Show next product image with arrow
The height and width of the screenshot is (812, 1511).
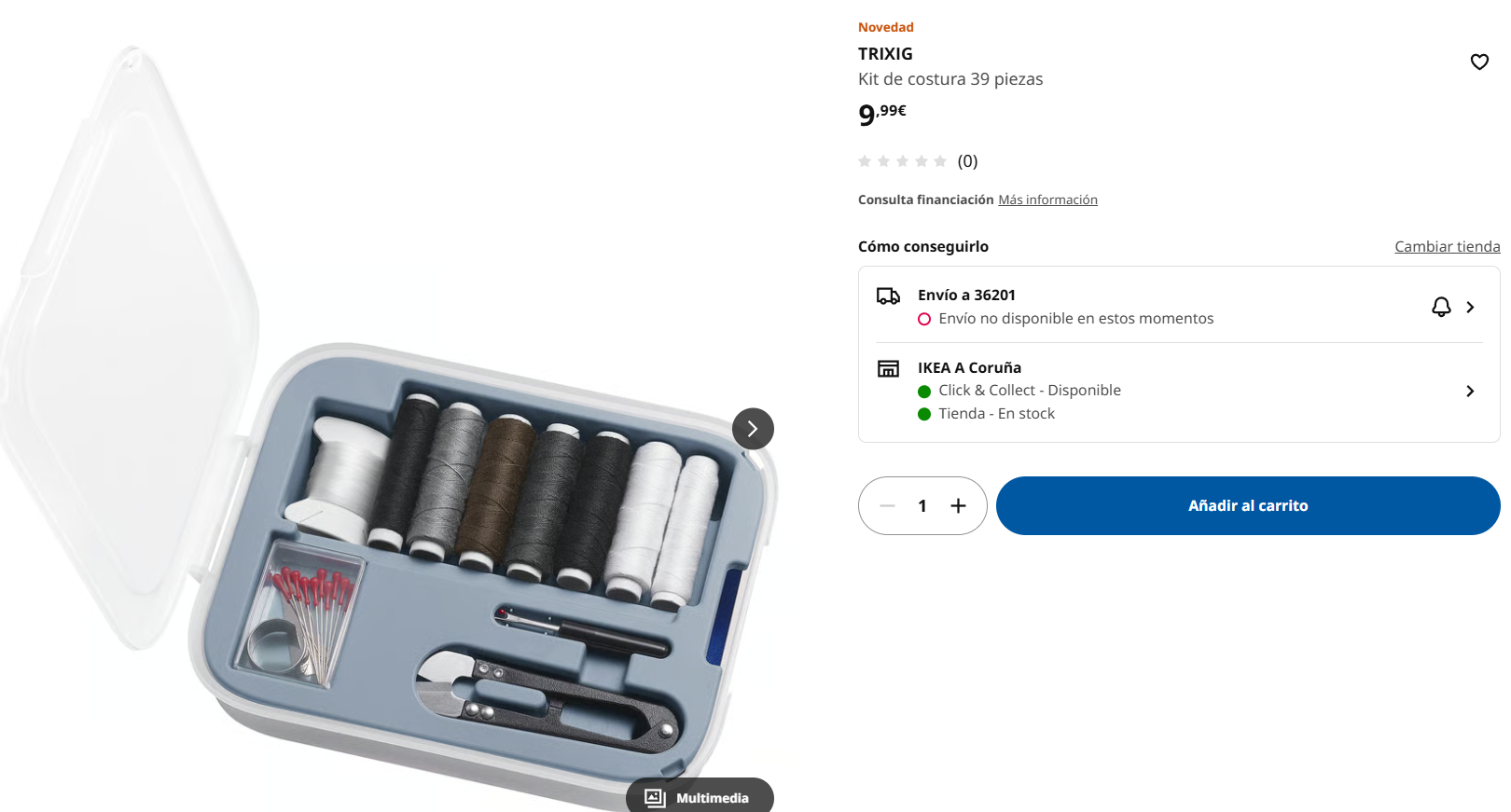point(753,429)
